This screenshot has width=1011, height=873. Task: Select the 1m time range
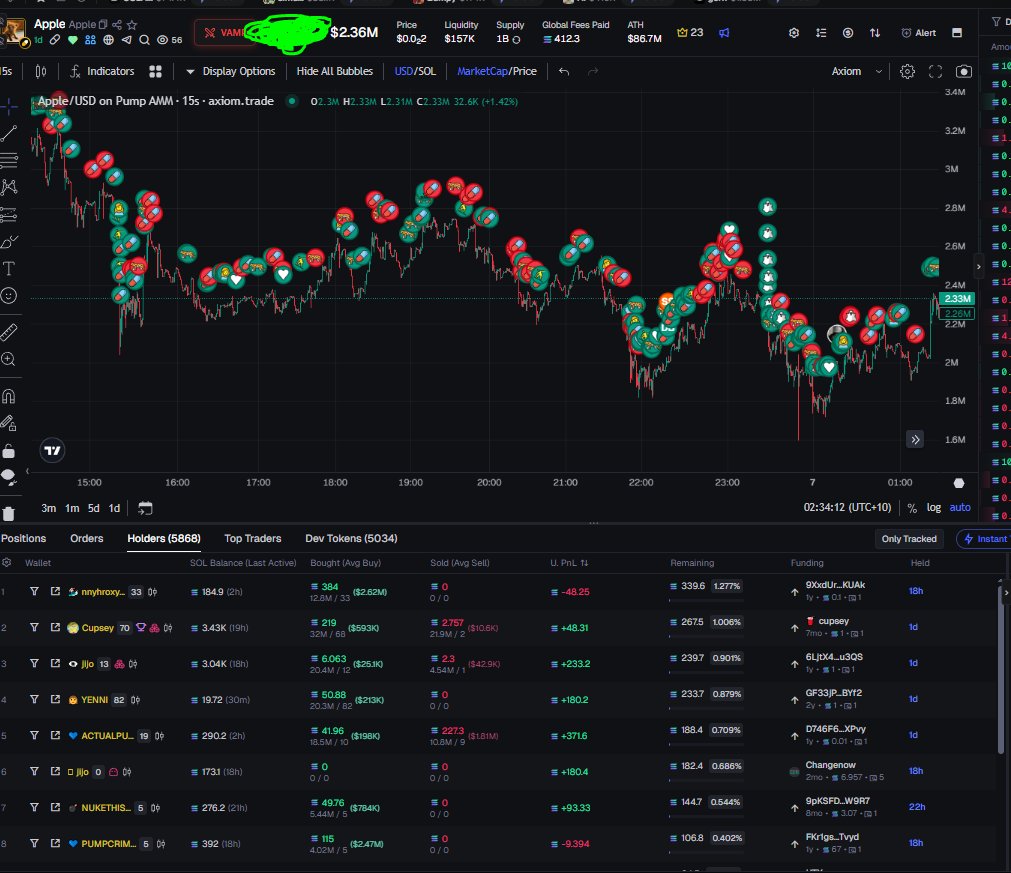point(72,508)
